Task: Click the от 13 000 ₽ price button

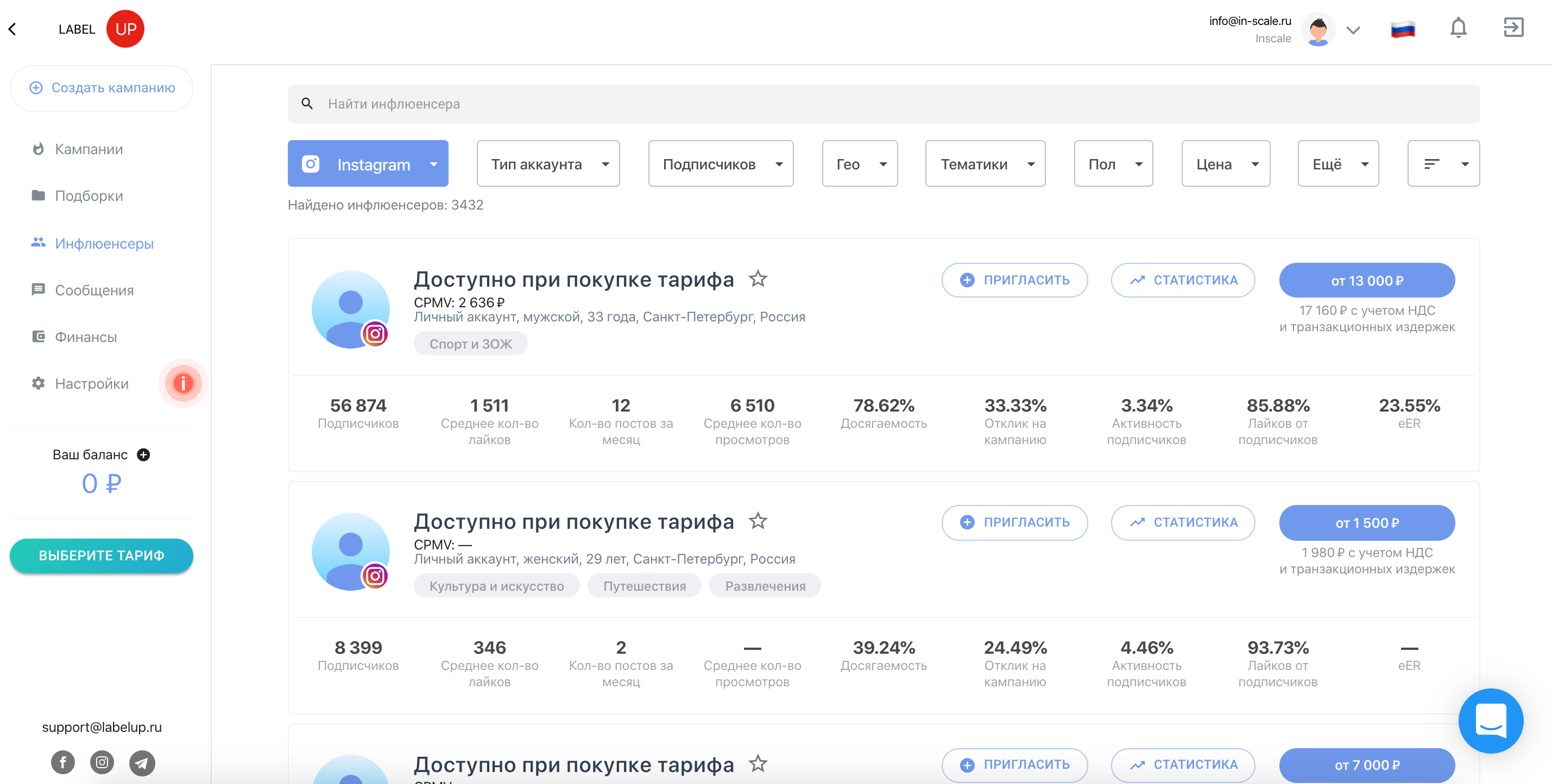Action: pyautogui.click(x=1367, y=280)
